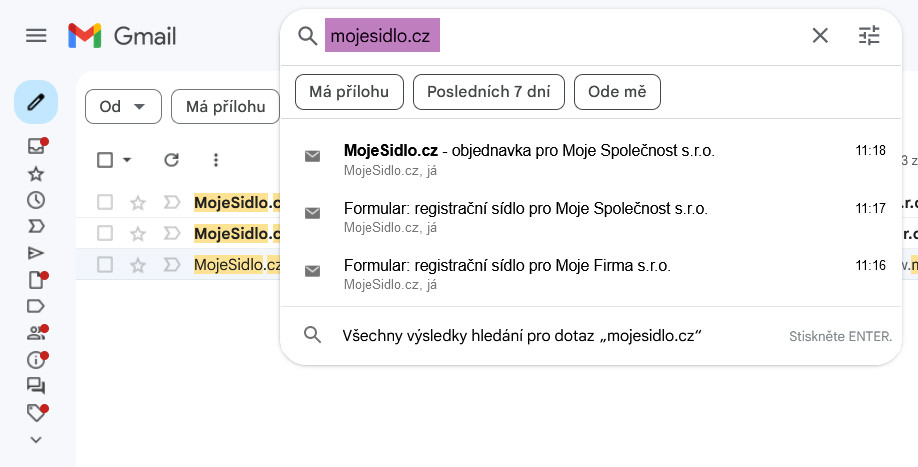Viewport: 918px width, 467px height.
Task: Show all results for mojesidlo.cz
Action: (x=591, y=335)
